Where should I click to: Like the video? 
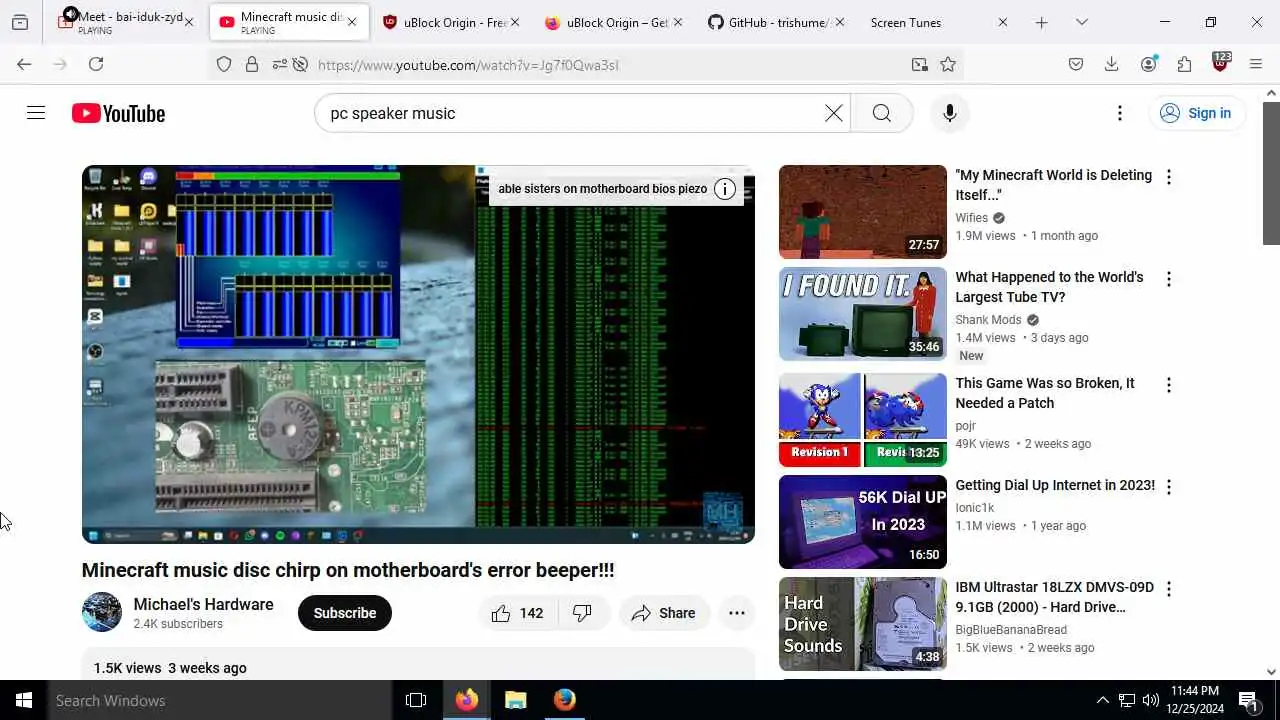pos(517,613)
